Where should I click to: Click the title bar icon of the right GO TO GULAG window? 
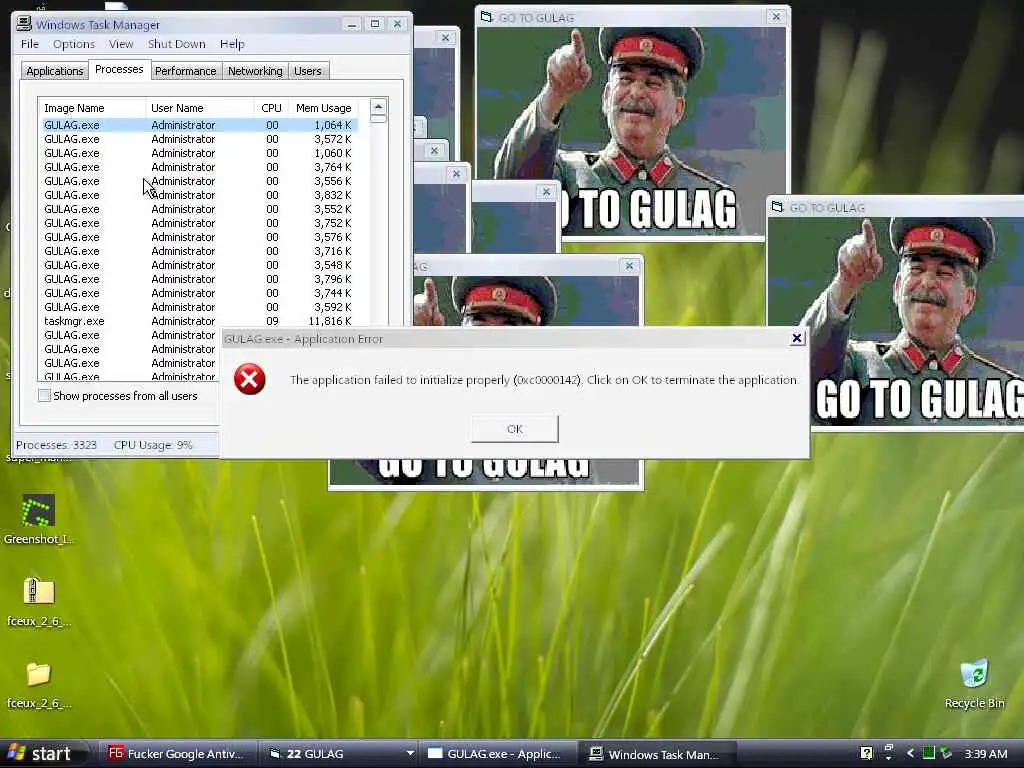click(777, 207)
